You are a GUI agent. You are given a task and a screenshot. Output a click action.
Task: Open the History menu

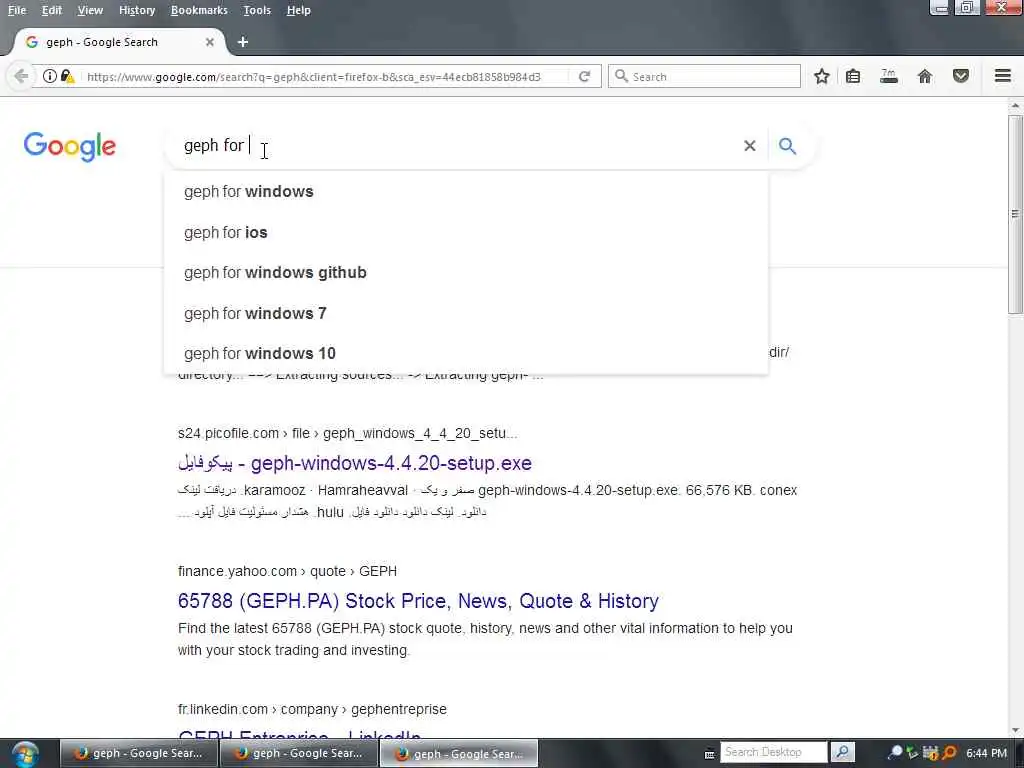137,10
